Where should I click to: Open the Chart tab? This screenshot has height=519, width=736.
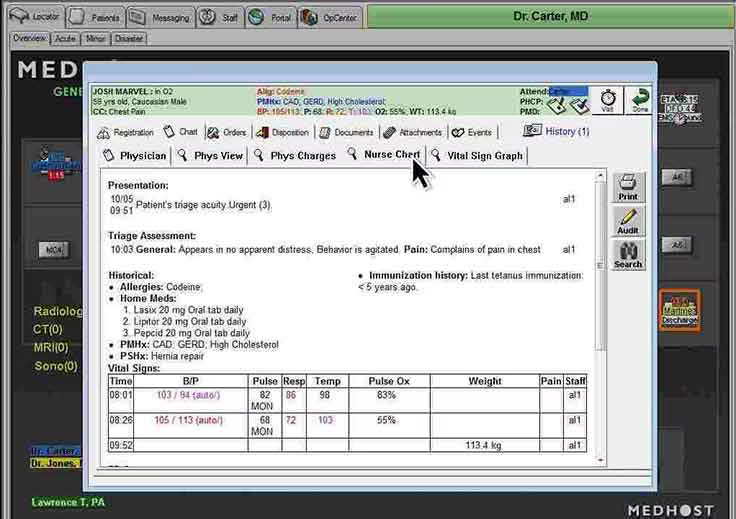pos(180,132)
